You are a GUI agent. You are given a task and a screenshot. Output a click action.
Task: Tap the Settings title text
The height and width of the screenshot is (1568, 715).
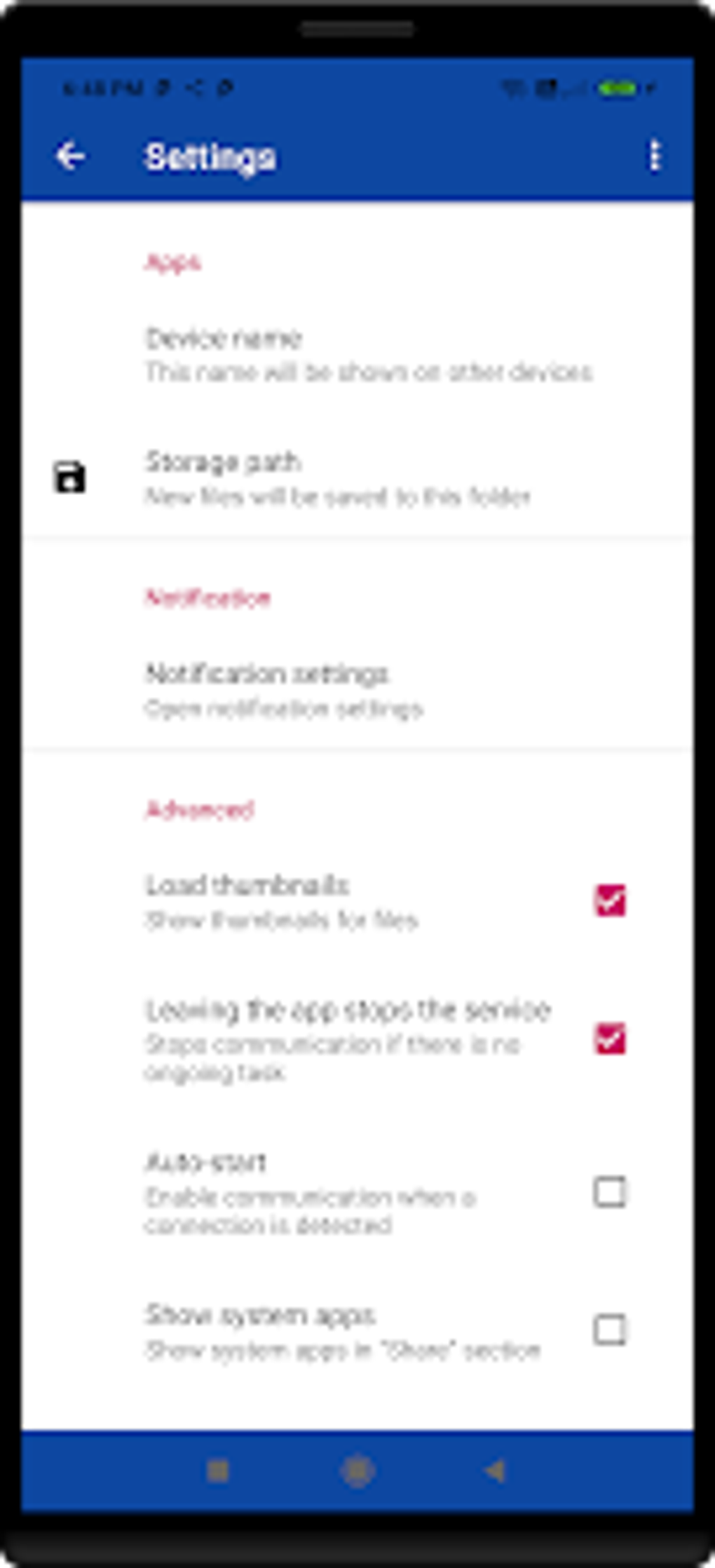tap(210, 157)
